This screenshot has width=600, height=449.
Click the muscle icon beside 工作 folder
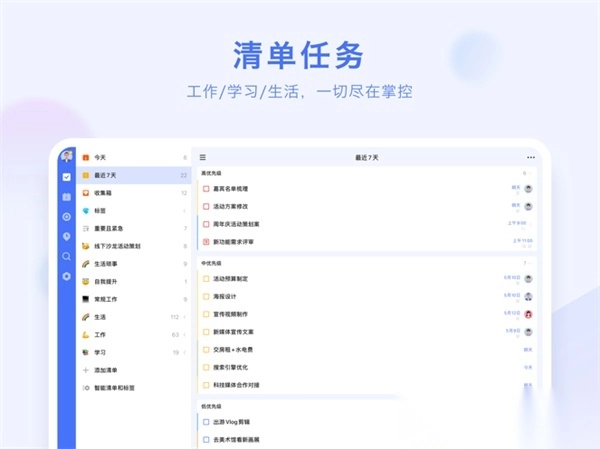[x=86, y=335]
